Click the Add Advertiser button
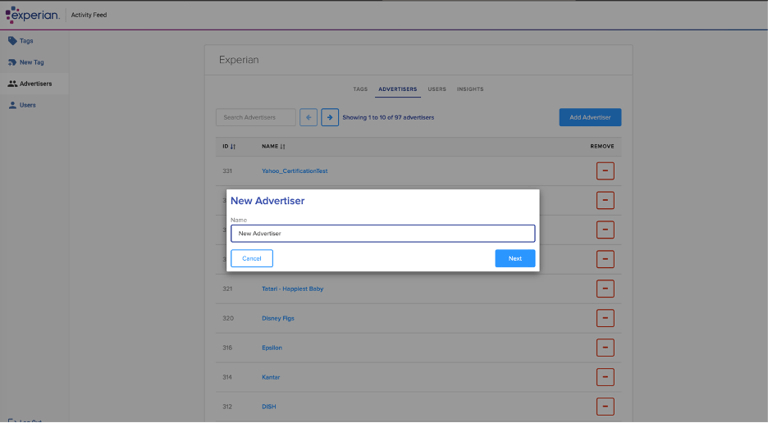This screenshot has height=423, width=768. [x=590, y=117]
